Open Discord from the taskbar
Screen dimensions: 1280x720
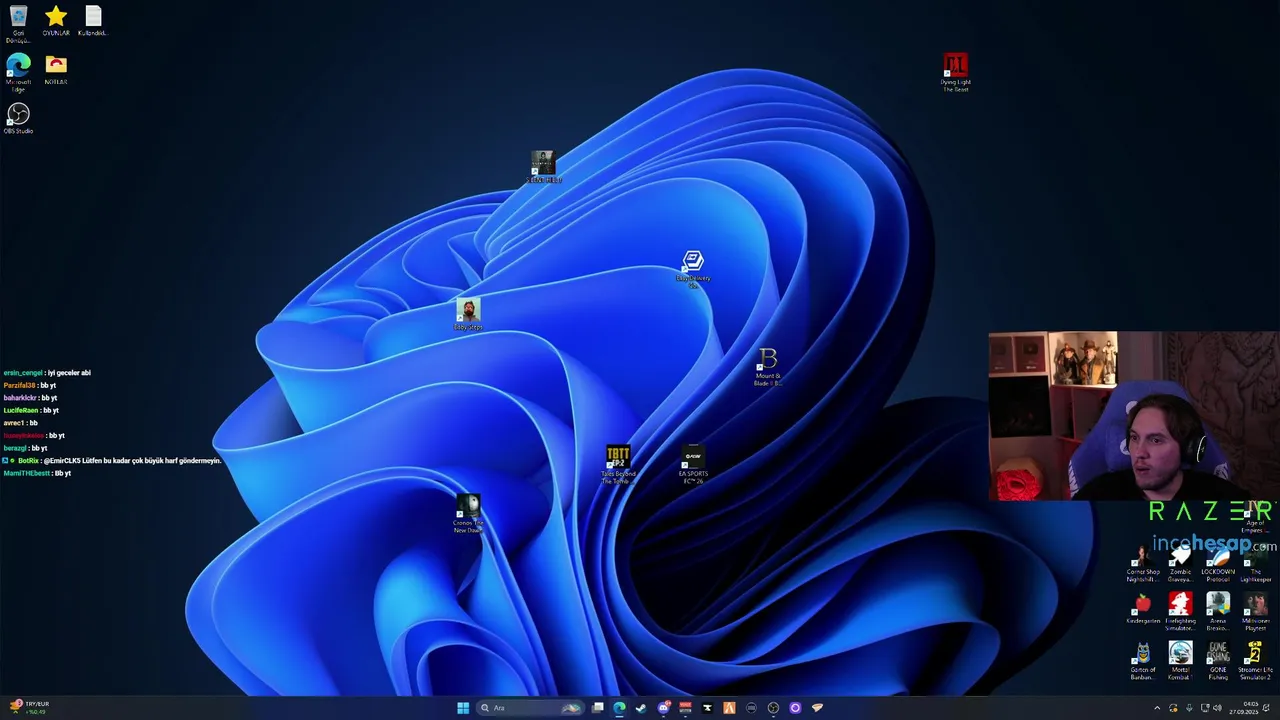pyautogui.click(x=663, y=708)
